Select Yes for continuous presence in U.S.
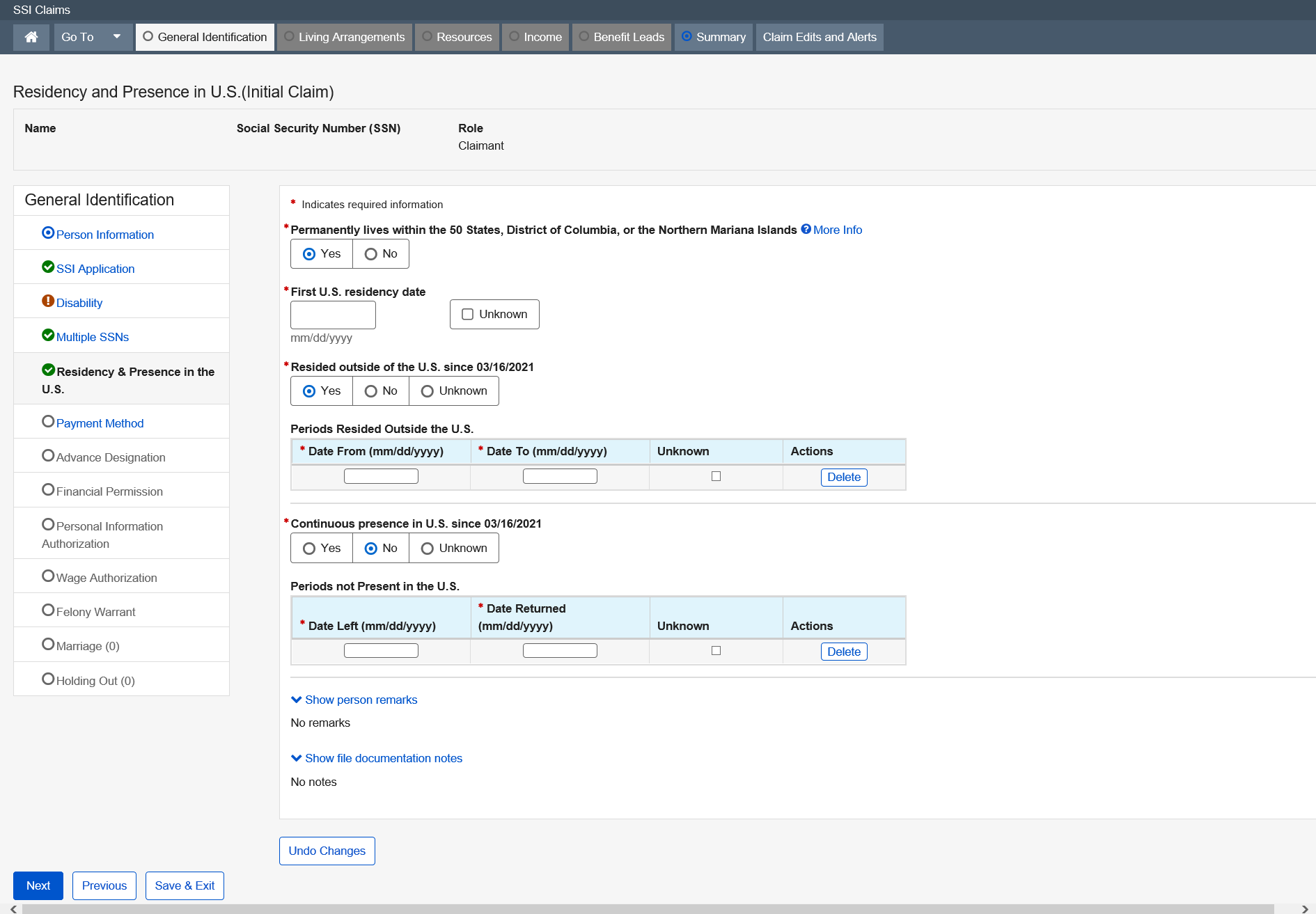Viewport: 1316px width, 914px height. coord(309,549)
